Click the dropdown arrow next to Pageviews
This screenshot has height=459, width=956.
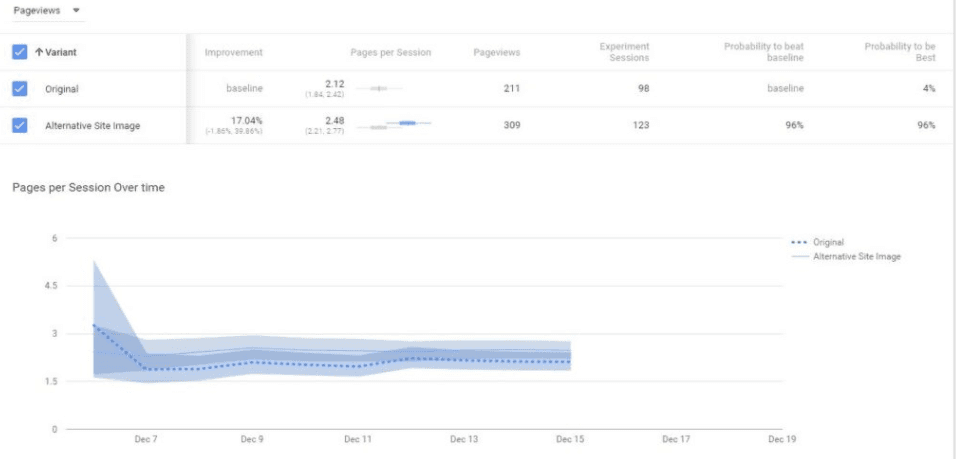coord(77,10)
